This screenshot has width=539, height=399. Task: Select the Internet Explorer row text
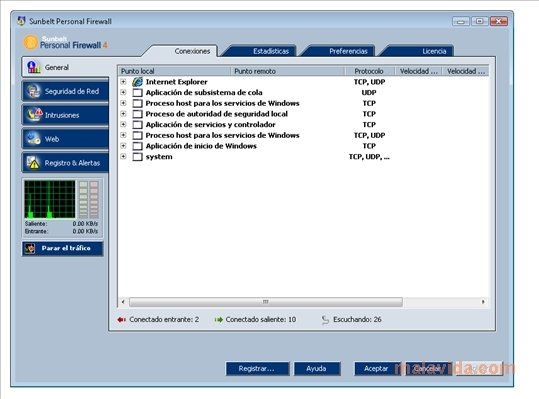(x=176, y=82)
